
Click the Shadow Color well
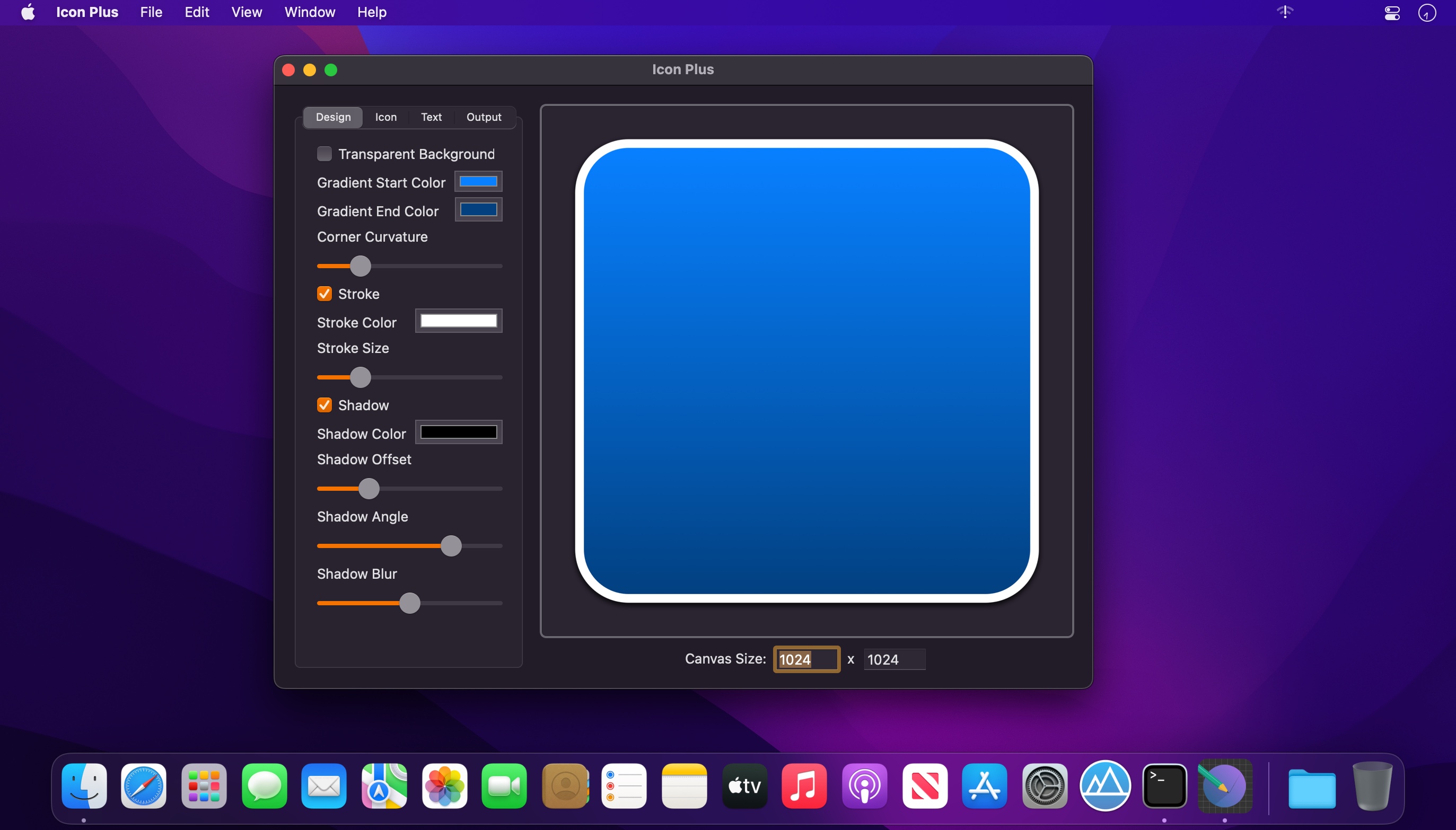pyautogui.click(x=459, y=432)
